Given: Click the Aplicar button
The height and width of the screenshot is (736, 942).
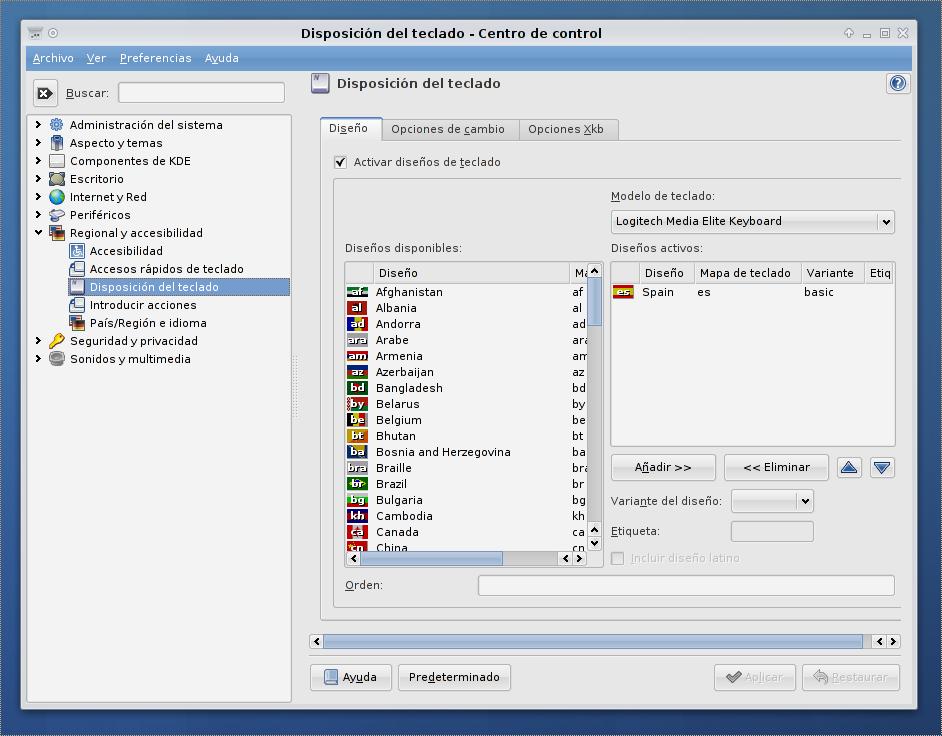Looking at the screenshot, I should pyautogui.click(x=755, y=677).
